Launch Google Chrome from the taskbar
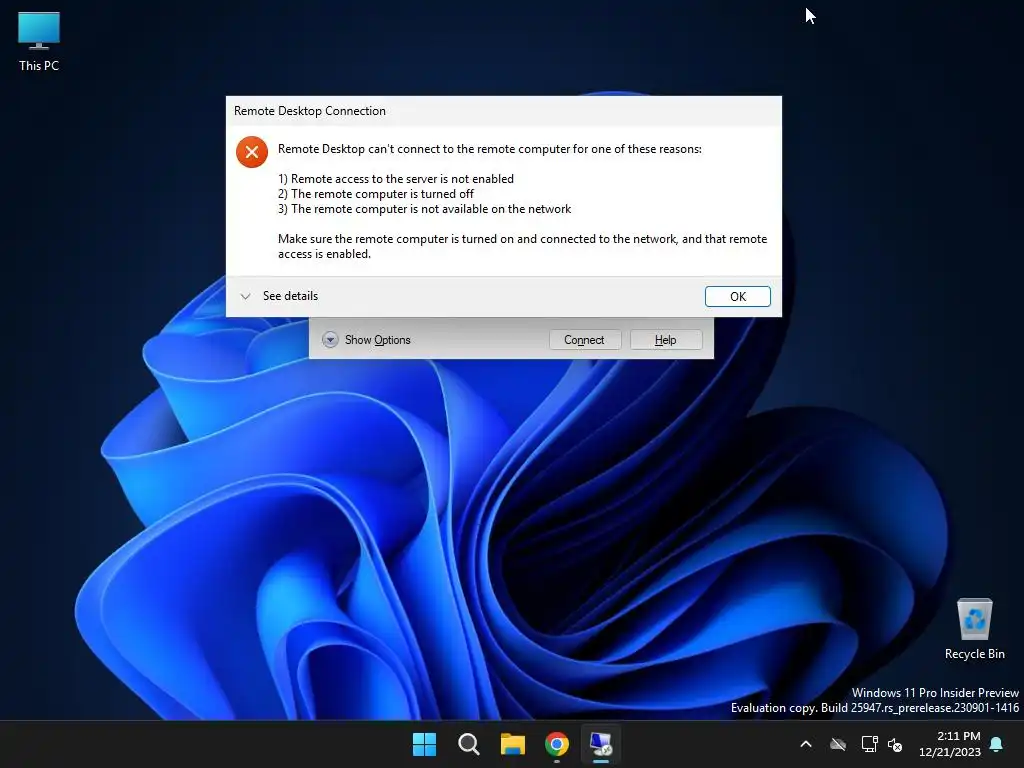This screenshot has width=1024, height=768. click(x=556, y=744)
